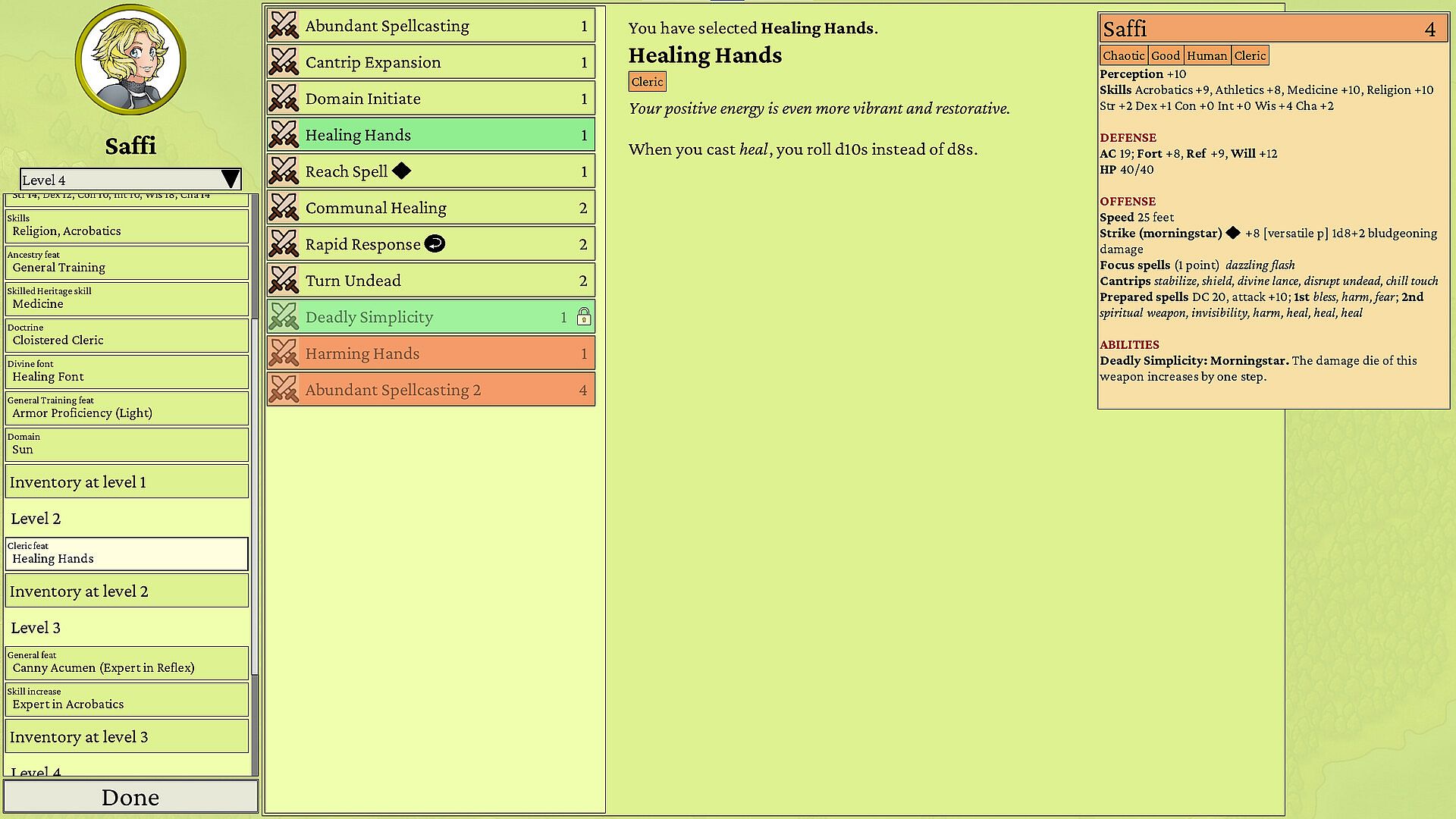
Task: Click the feat icon beside Turn Undead
Action: coord(284,281)
